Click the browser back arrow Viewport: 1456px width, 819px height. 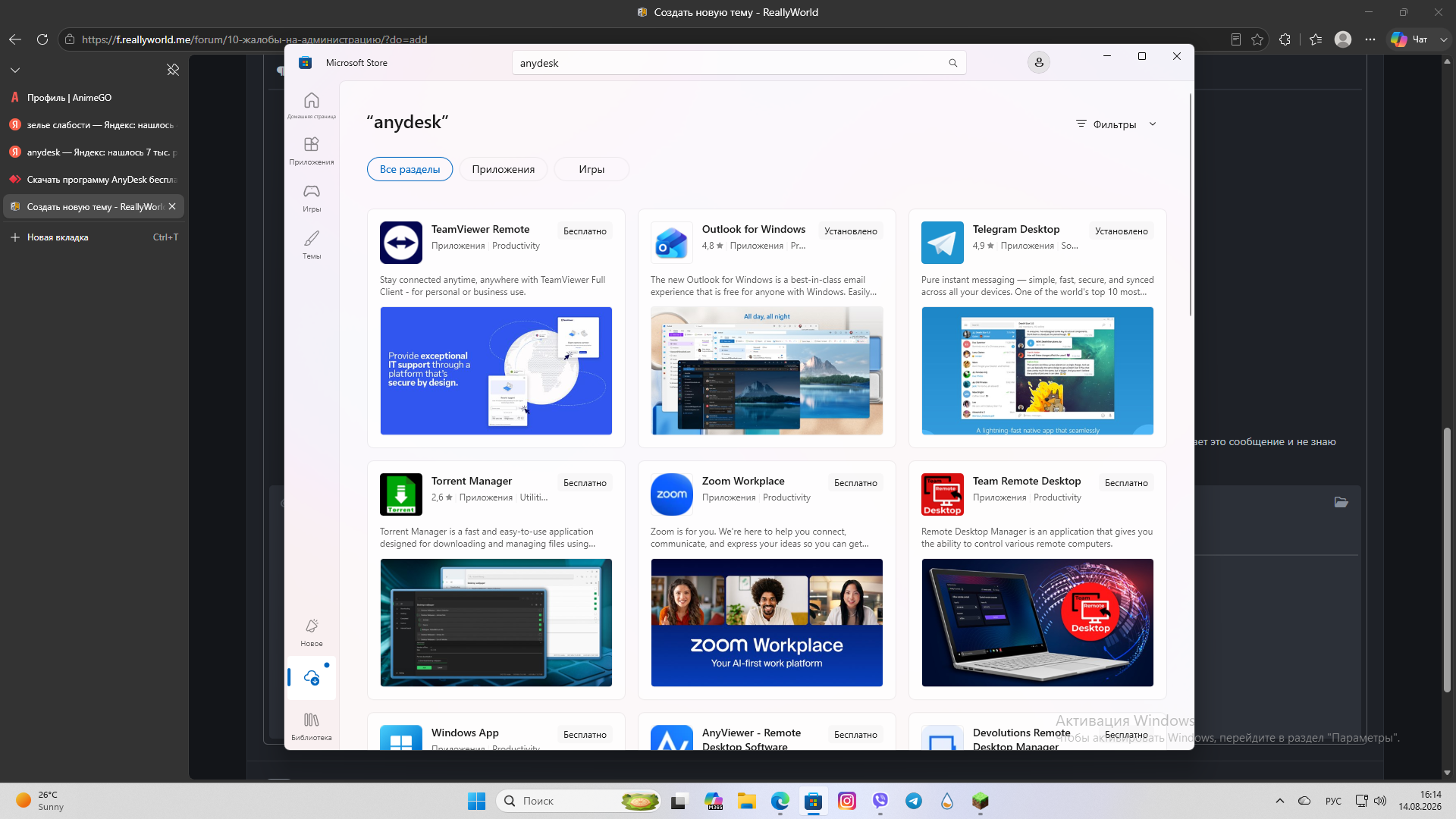click(x=15, y=39)
